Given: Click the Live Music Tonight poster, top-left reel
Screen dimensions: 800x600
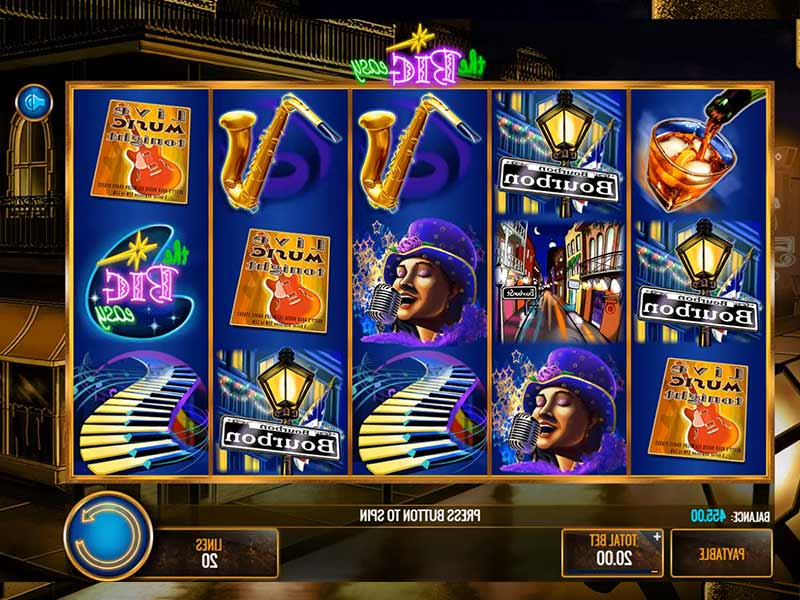Looking at the screenshot, I should point(141,152).
